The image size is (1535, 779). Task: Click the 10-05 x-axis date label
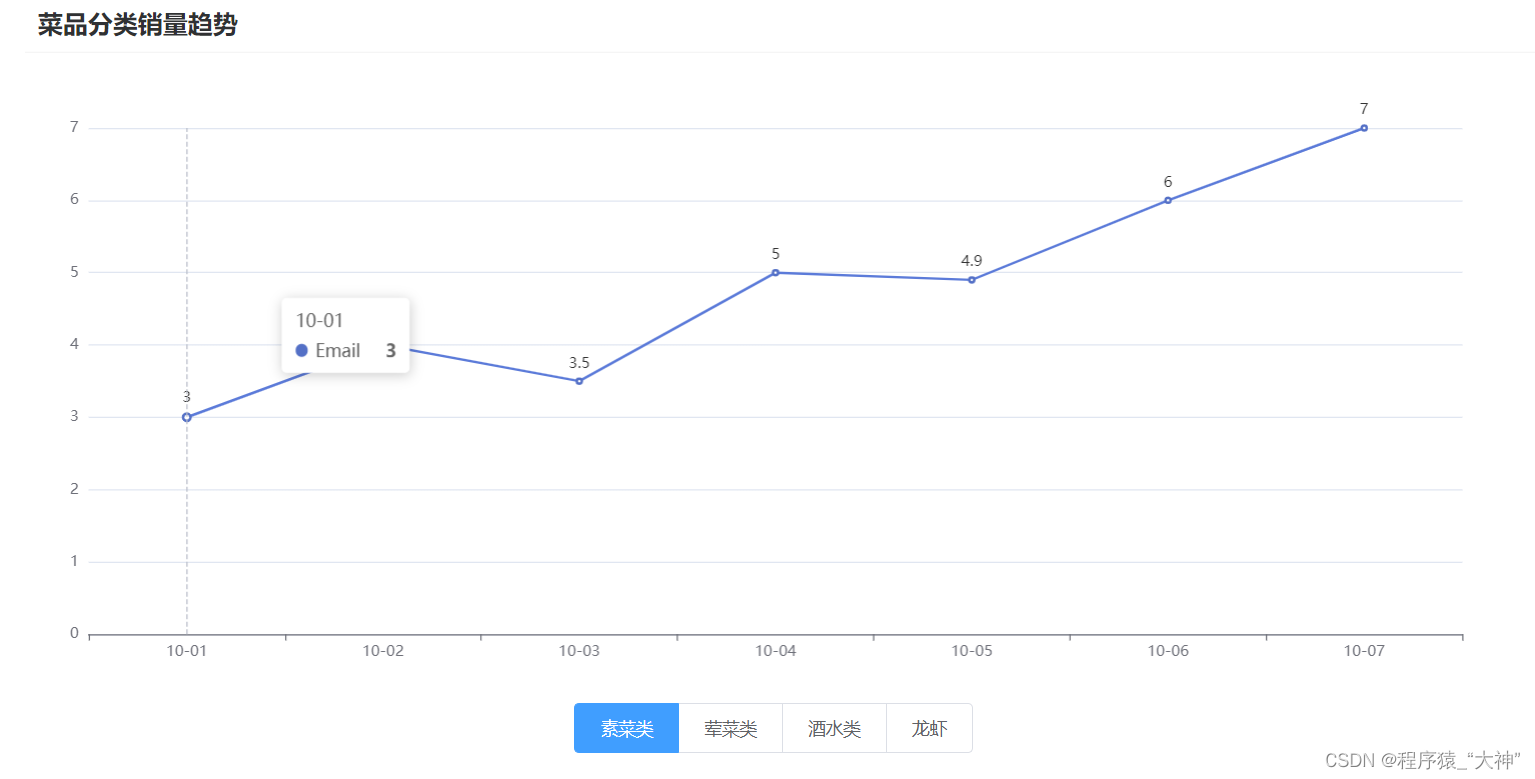tap(972, 651)
